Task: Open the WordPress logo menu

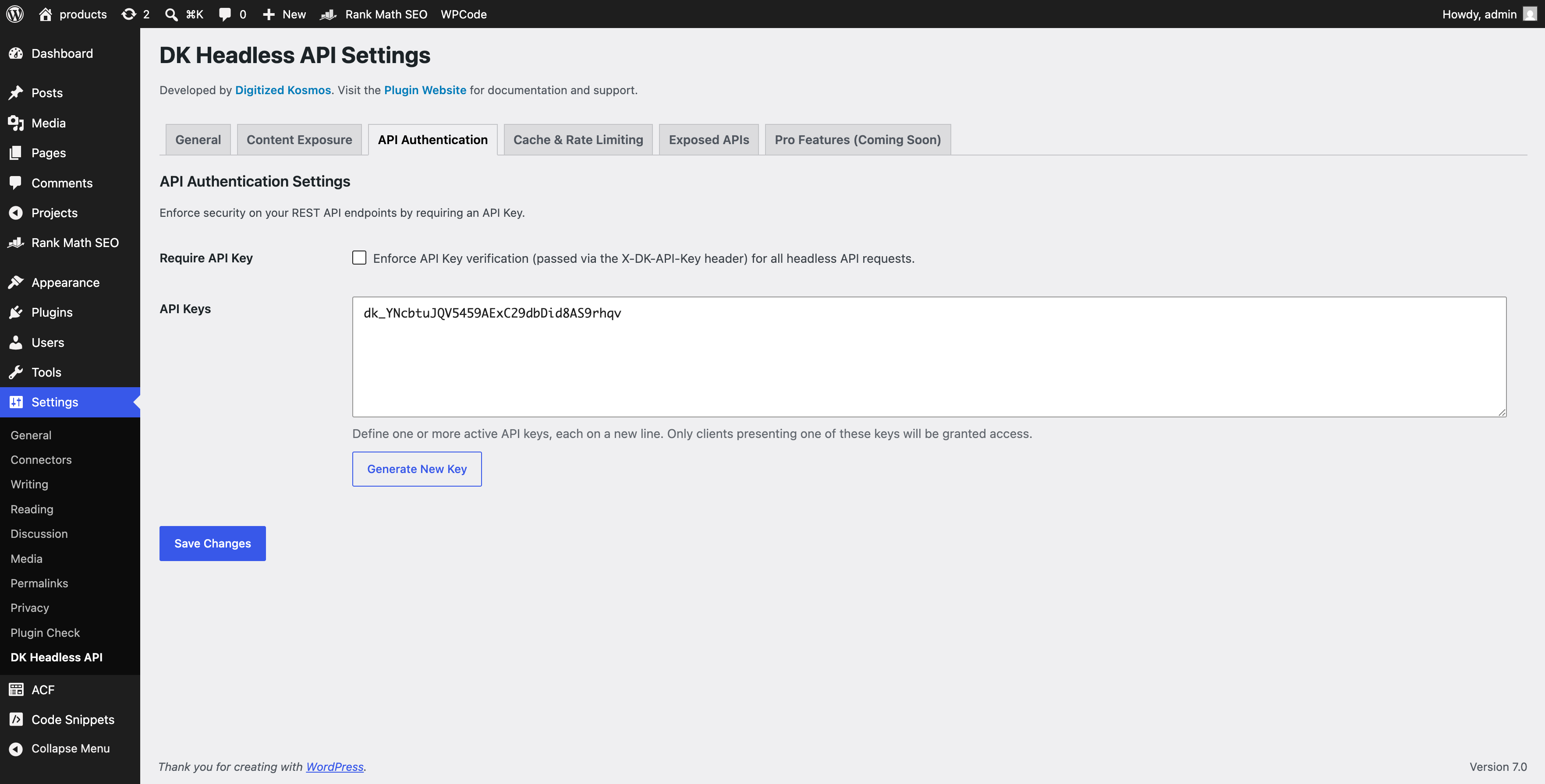Action: (15, 14)
